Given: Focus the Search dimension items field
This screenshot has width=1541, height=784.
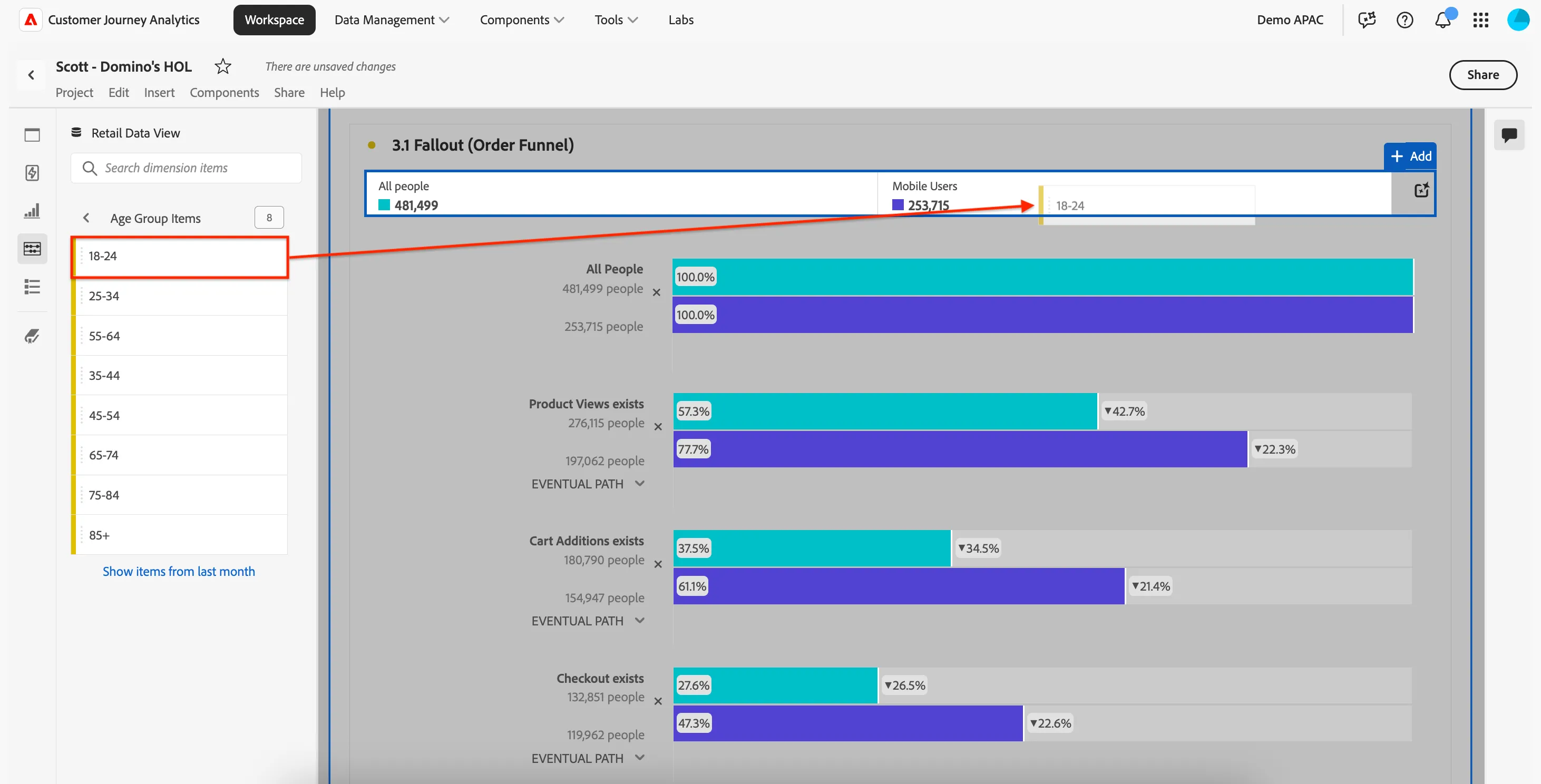Looking at the screenshot, I should 186,168.
